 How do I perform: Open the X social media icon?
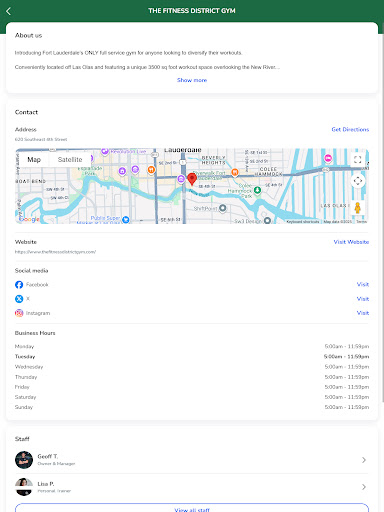19,299
